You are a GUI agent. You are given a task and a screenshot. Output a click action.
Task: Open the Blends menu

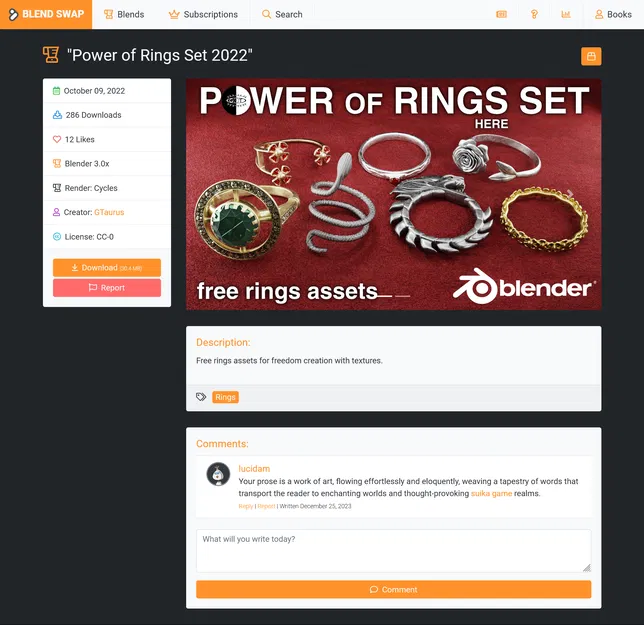[124, 14]
